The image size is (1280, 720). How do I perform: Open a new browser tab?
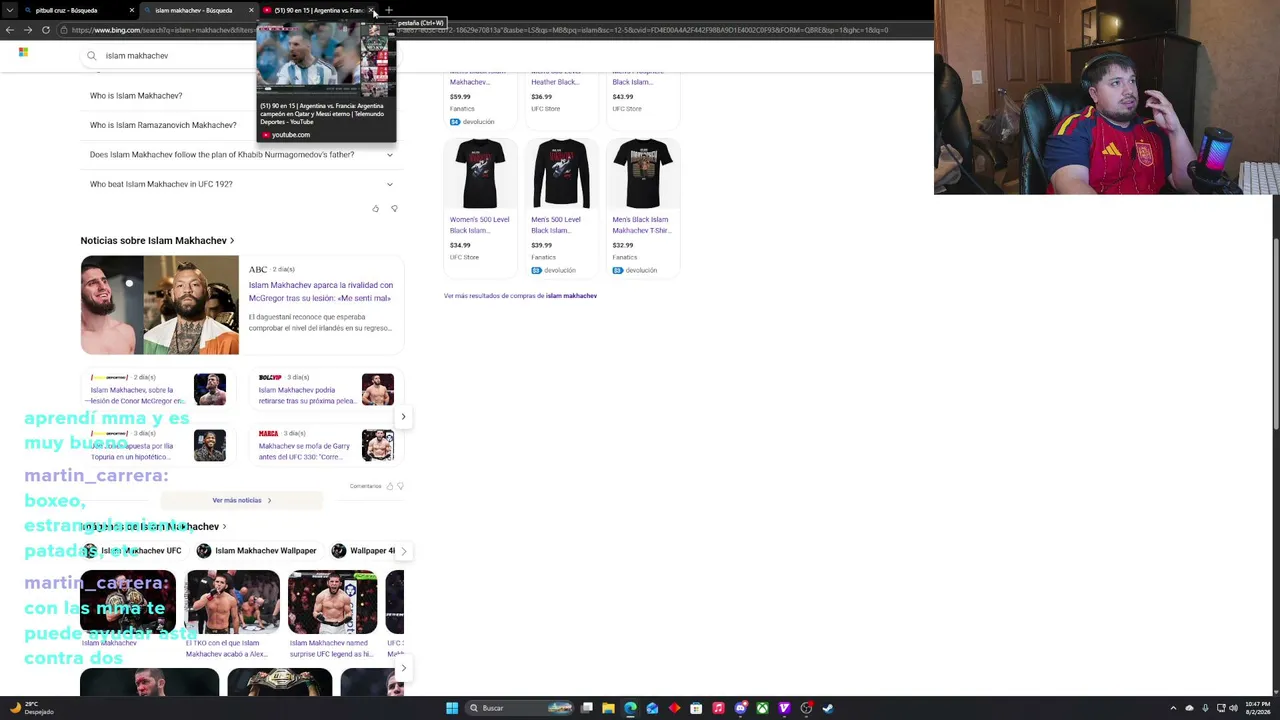point(389,10)
